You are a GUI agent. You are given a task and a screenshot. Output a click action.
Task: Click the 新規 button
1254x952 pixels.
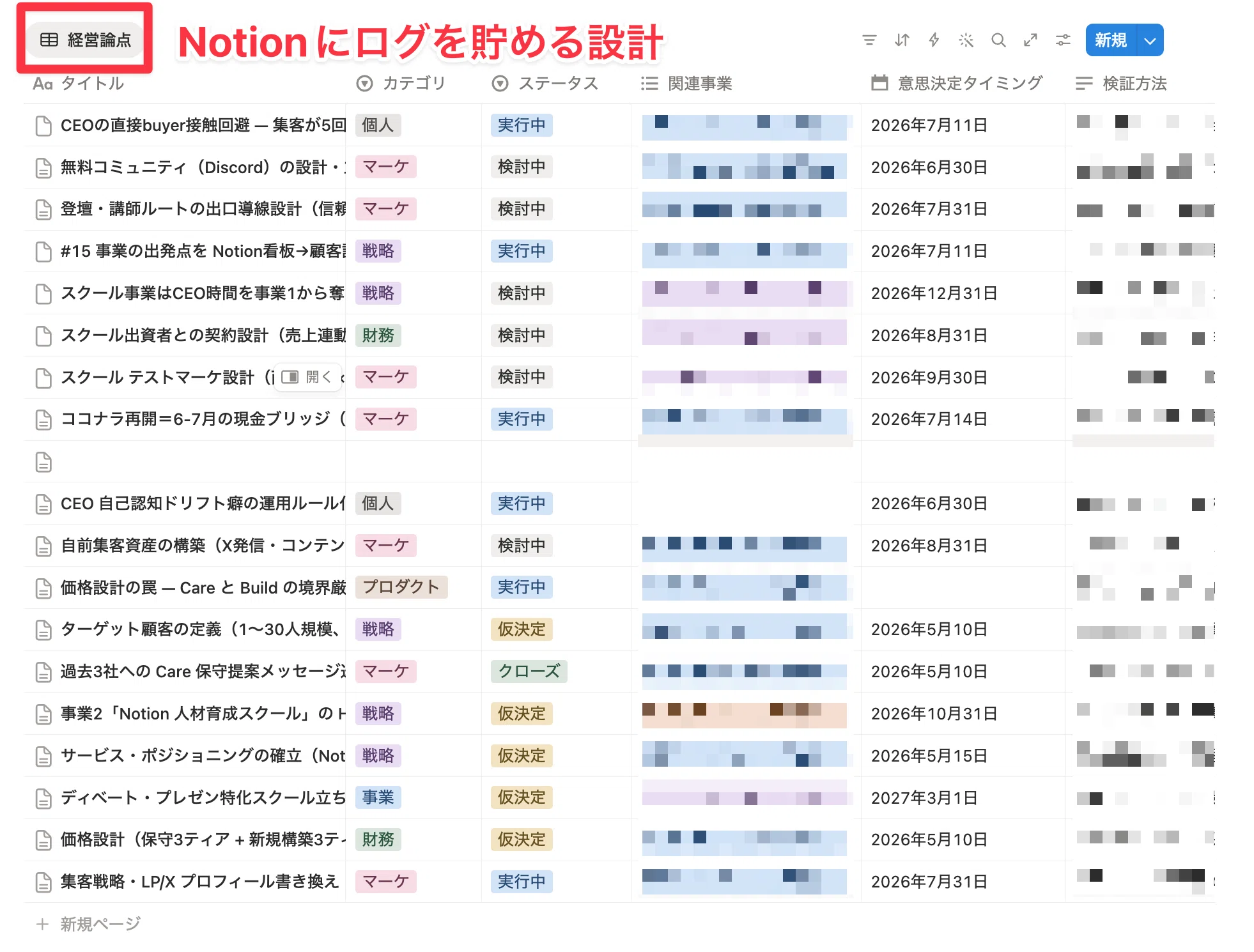point(1111,40)
